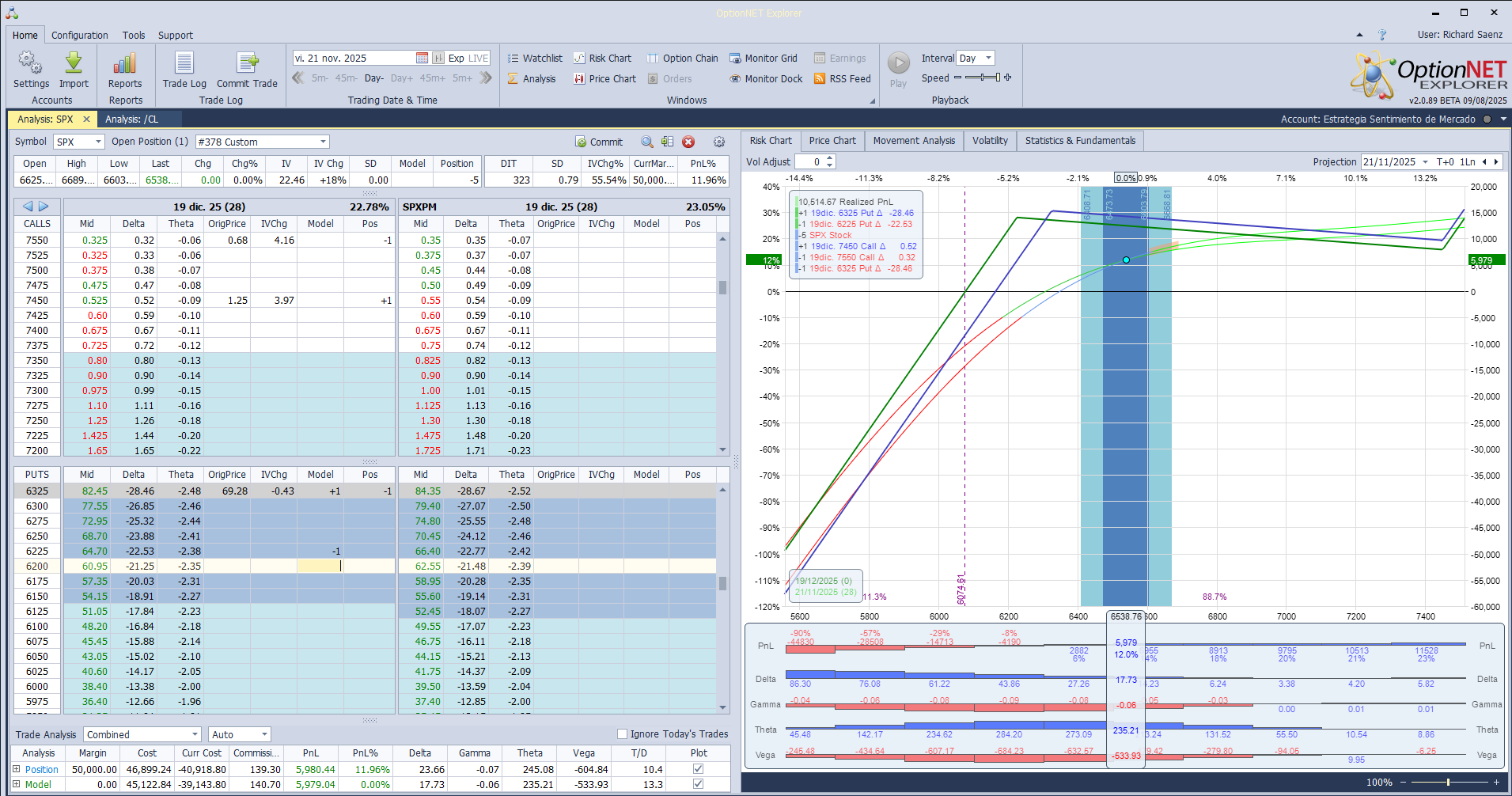Toggle Ignore Today's Trades checkbox
The height and width of the screenshot is (796, 1512).
pos(622,733)
